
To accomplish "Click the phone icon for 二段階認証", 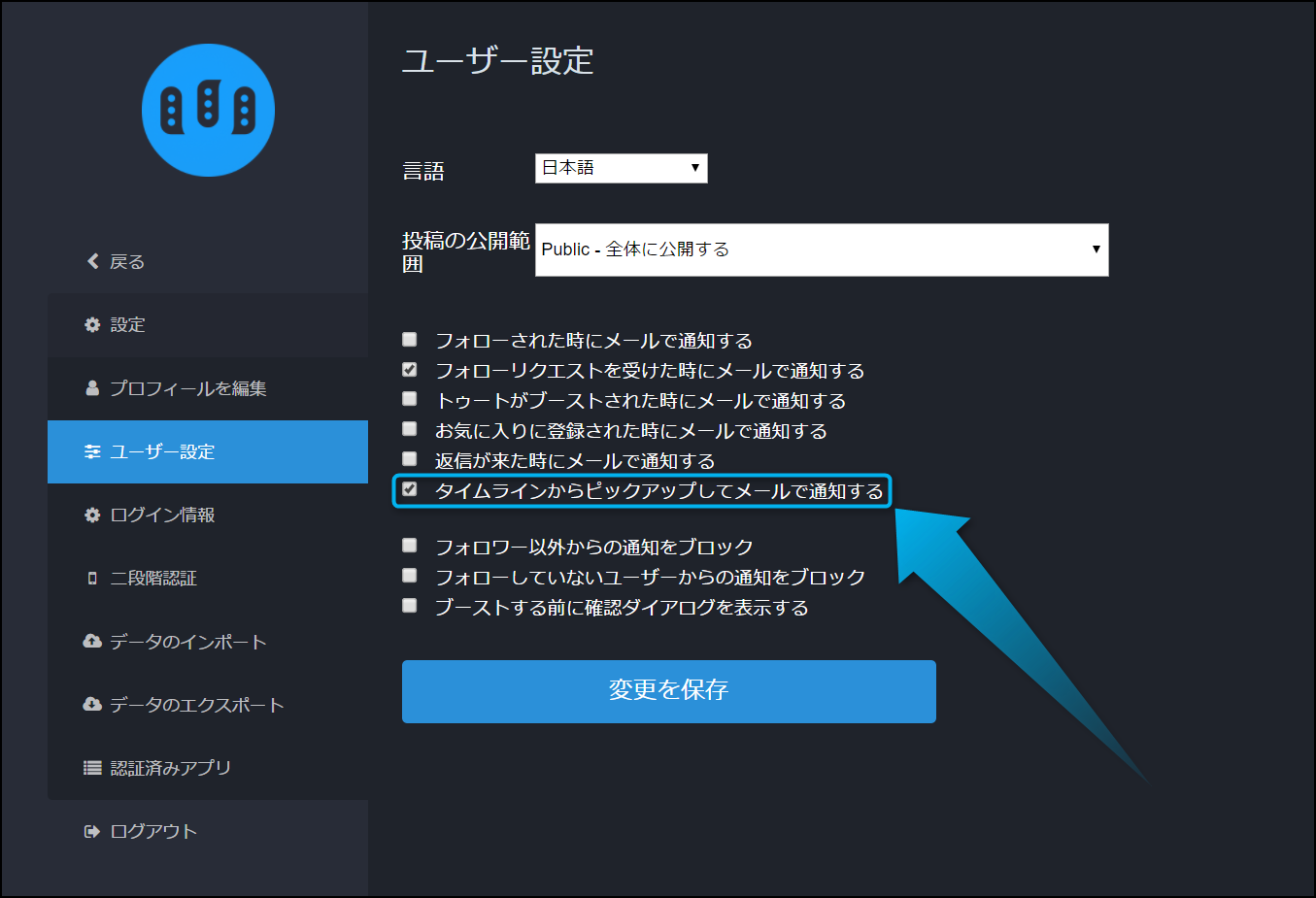I will pyautogui.click(x=92, y=579).
